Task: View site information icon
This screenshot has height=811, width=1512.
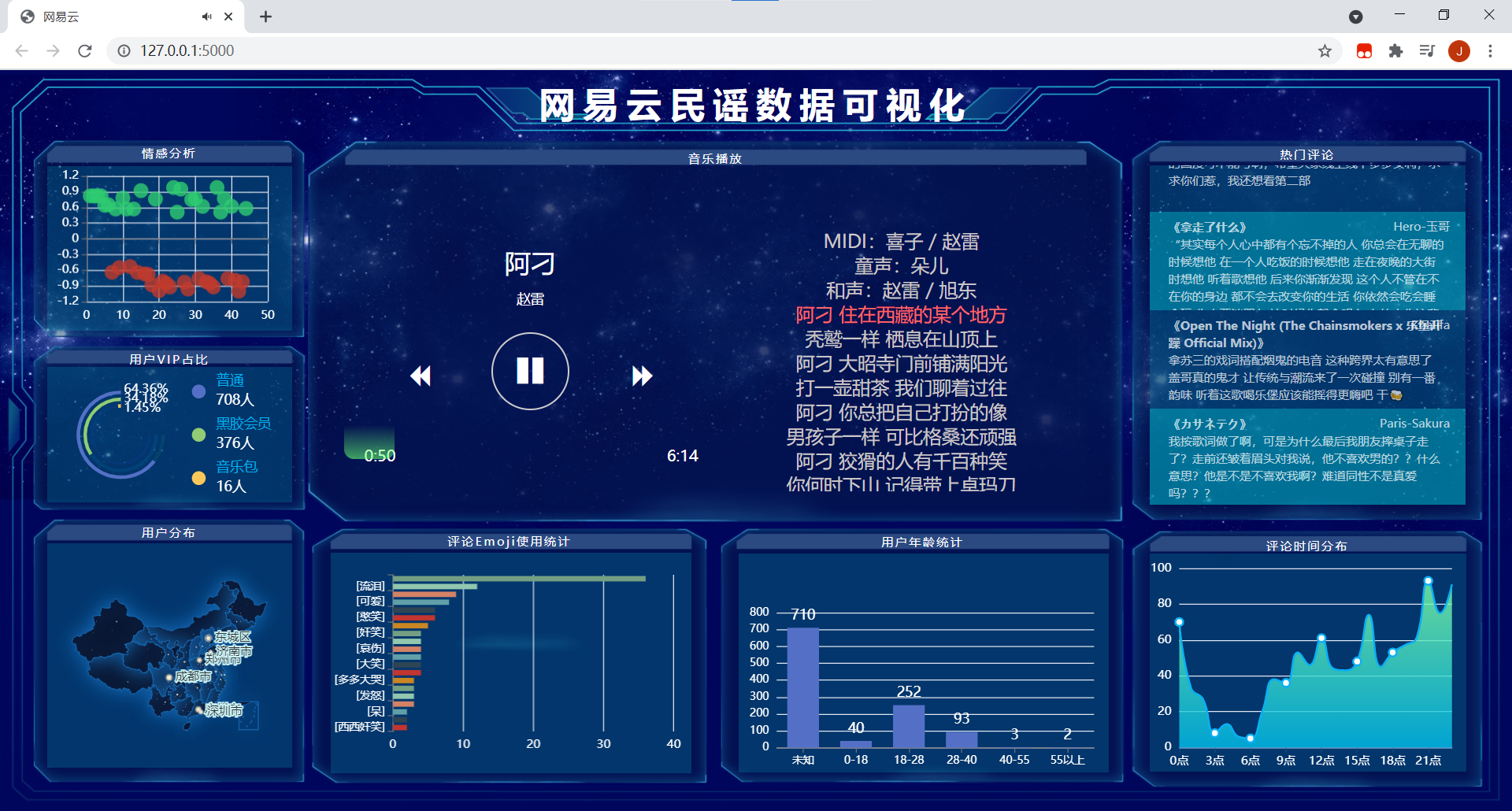Action: [x=124, y=51]
